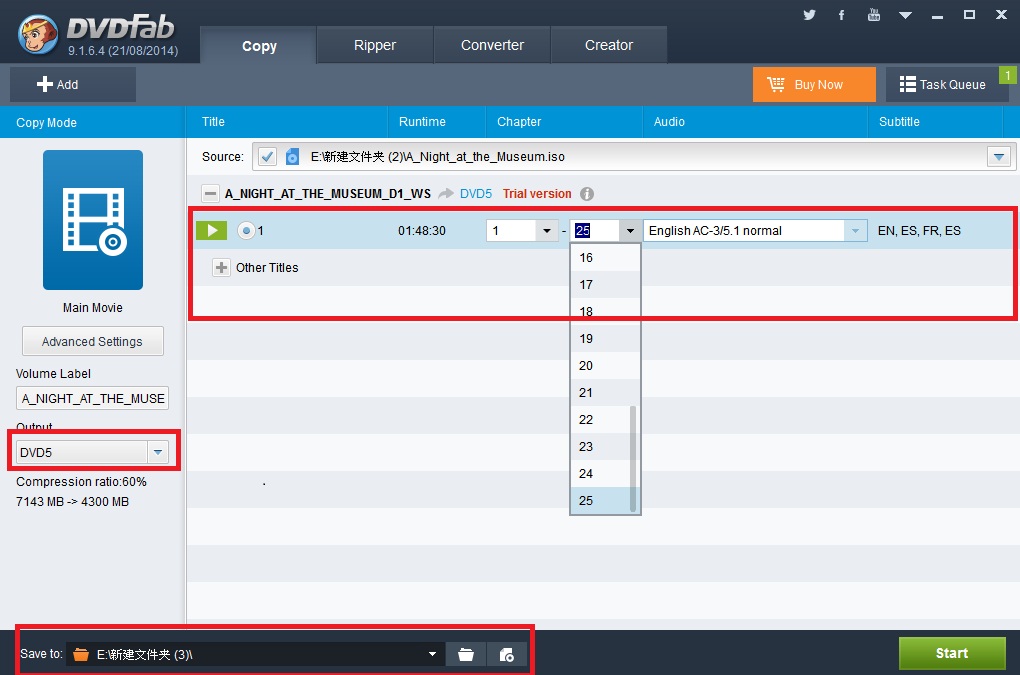Open the YouTube link icon
The image size is (1020, 675).
(x=874, y=14)
